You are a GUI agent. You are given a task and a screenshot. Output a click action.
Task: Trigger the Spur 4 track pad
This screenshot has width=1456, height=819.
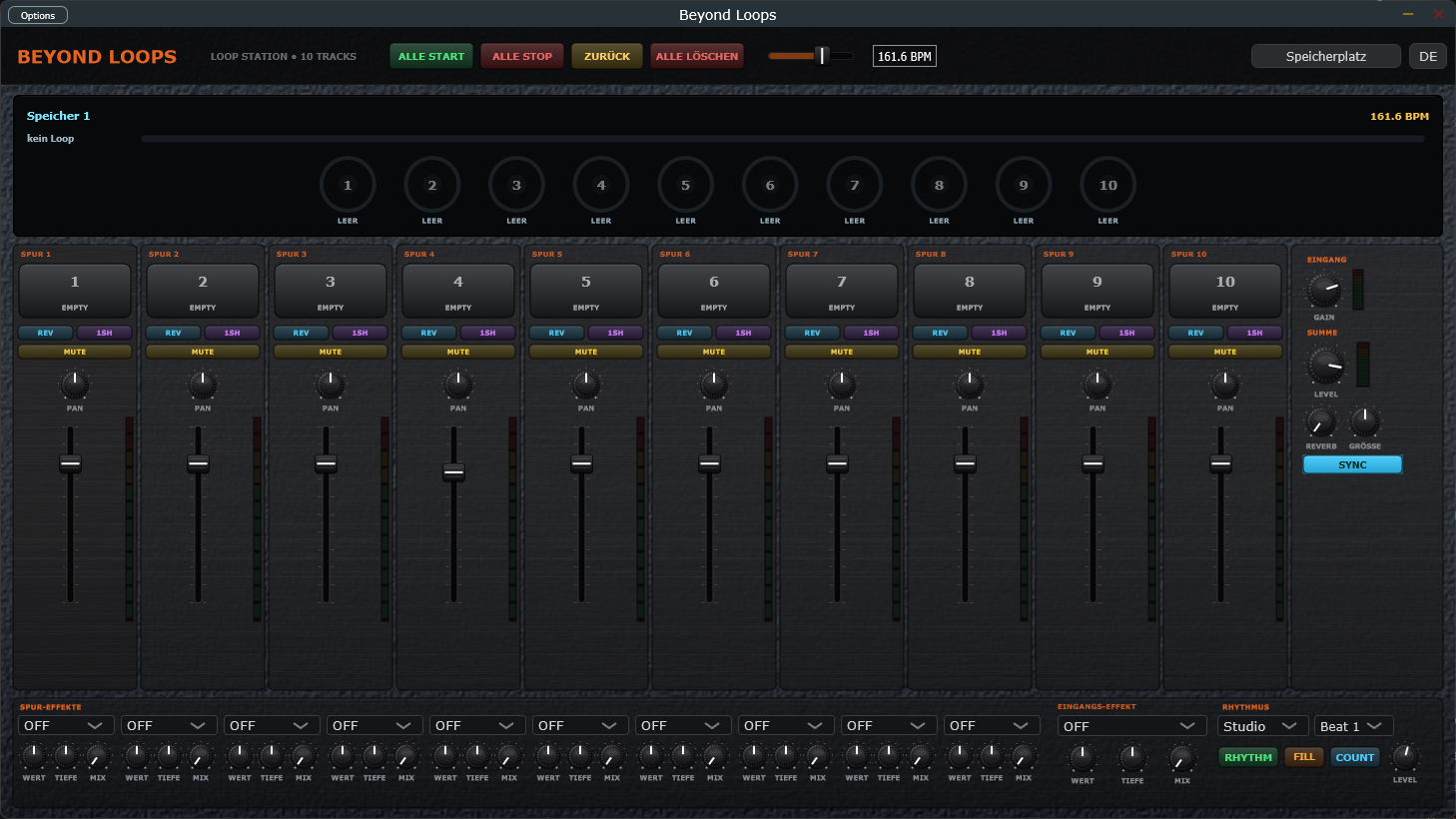pos(458,291)
